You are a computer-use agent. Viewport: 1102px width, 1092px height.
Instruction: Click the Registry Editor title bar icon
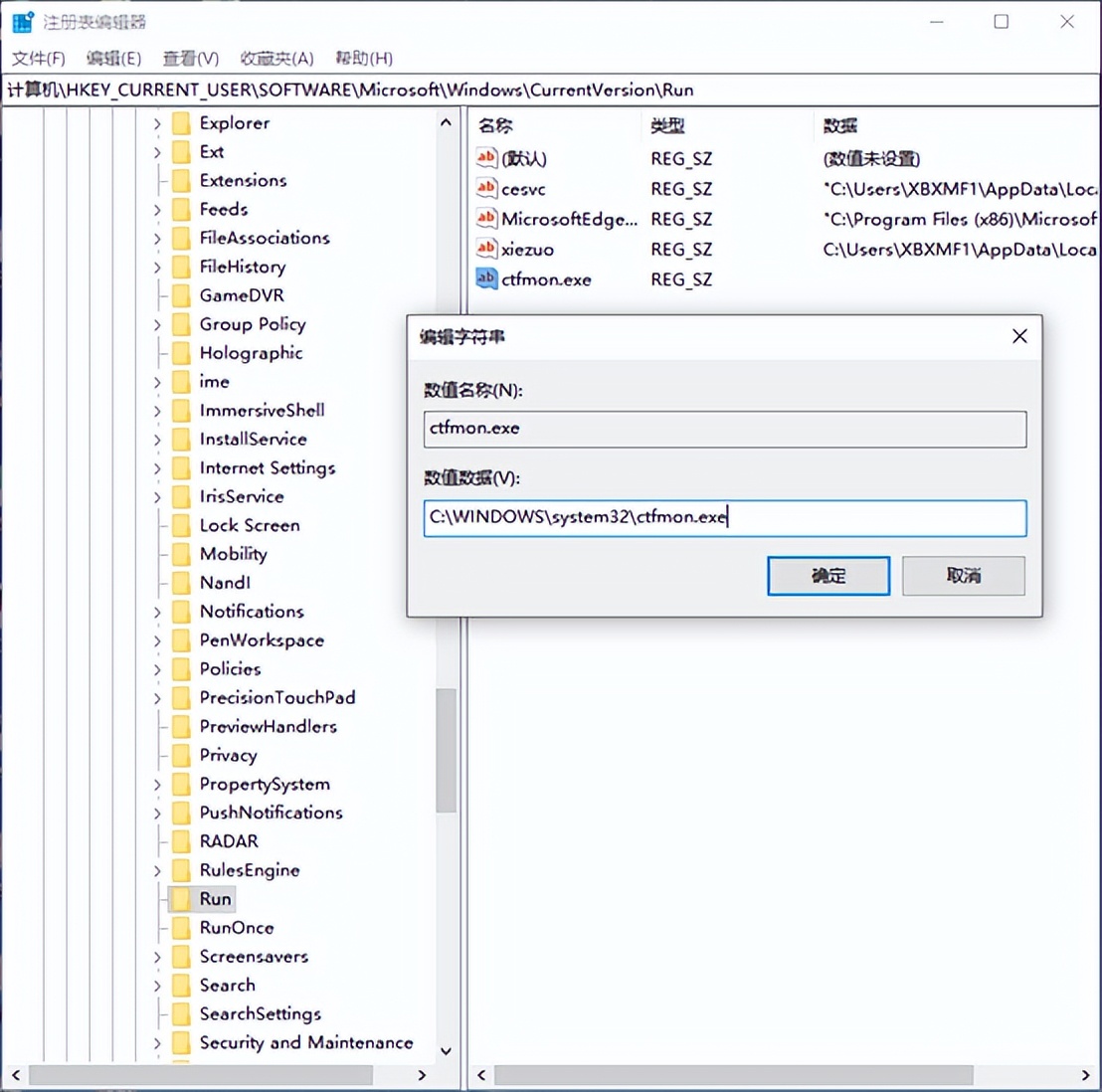(x=21, y=21)
